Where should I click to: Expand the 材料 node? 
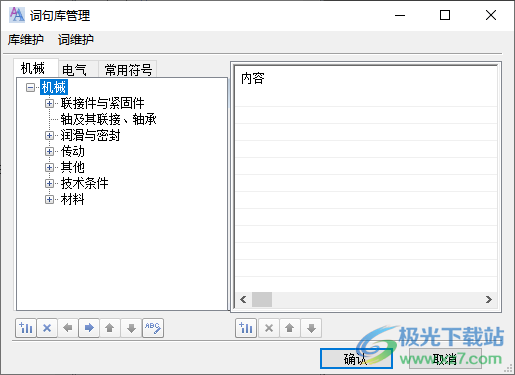pos(49,199)
